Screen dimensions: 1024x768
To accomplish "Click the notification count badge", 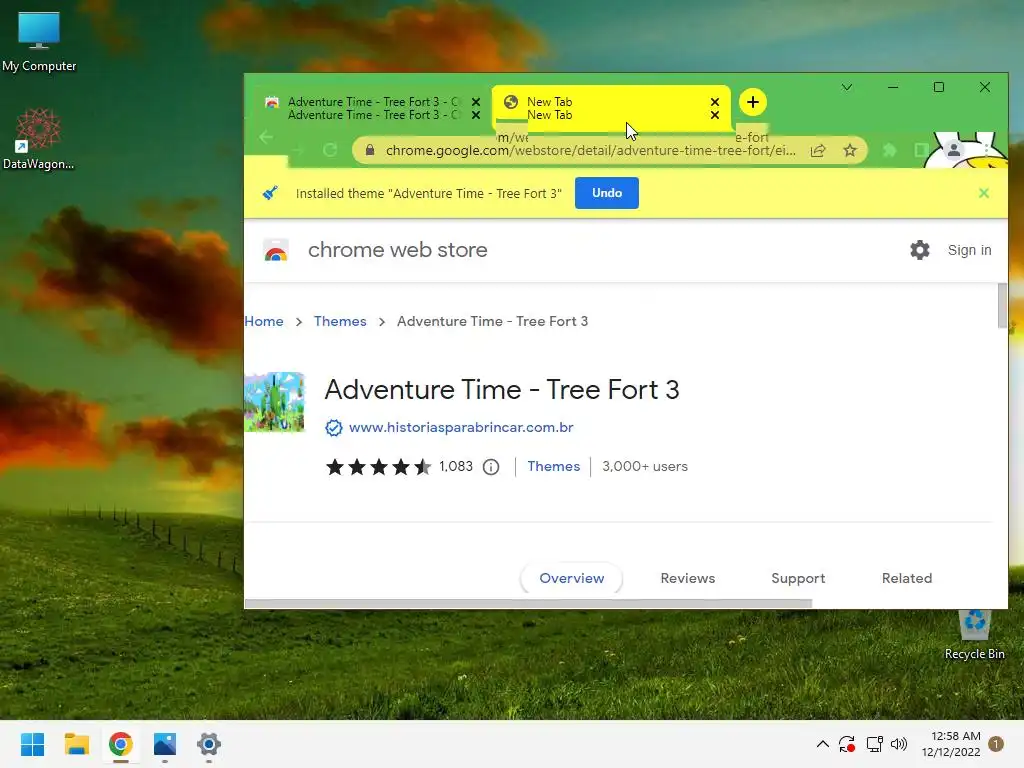I will pyautogui.click(x=996, y=744).
